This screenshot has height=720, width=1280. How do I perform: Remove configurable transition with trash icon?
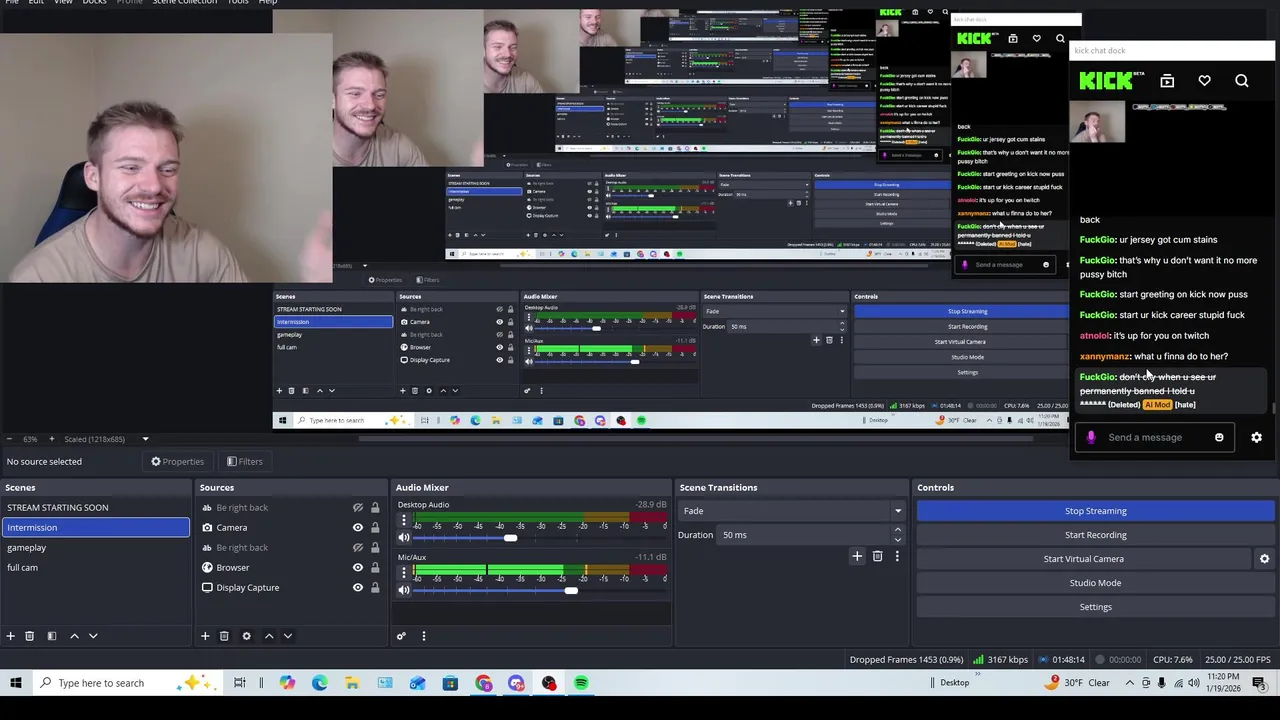tap(877, 556)
